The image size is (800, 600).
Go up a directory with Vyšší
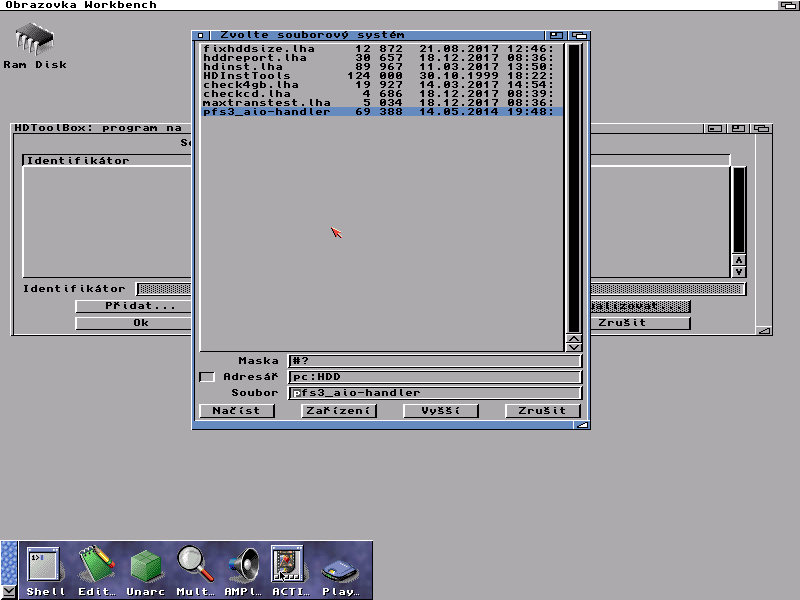[x=441, y=411]
